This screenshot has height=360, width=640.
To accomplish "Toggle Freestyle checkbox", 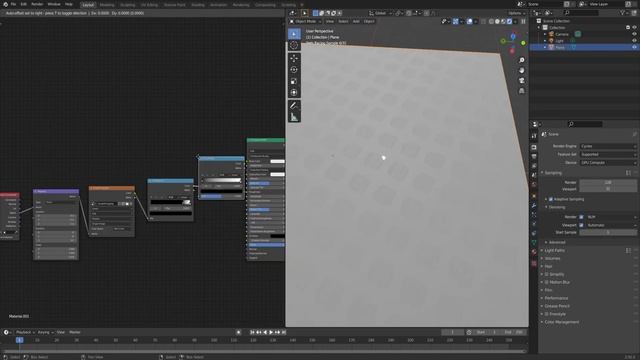I will click(x=547, y=314).
